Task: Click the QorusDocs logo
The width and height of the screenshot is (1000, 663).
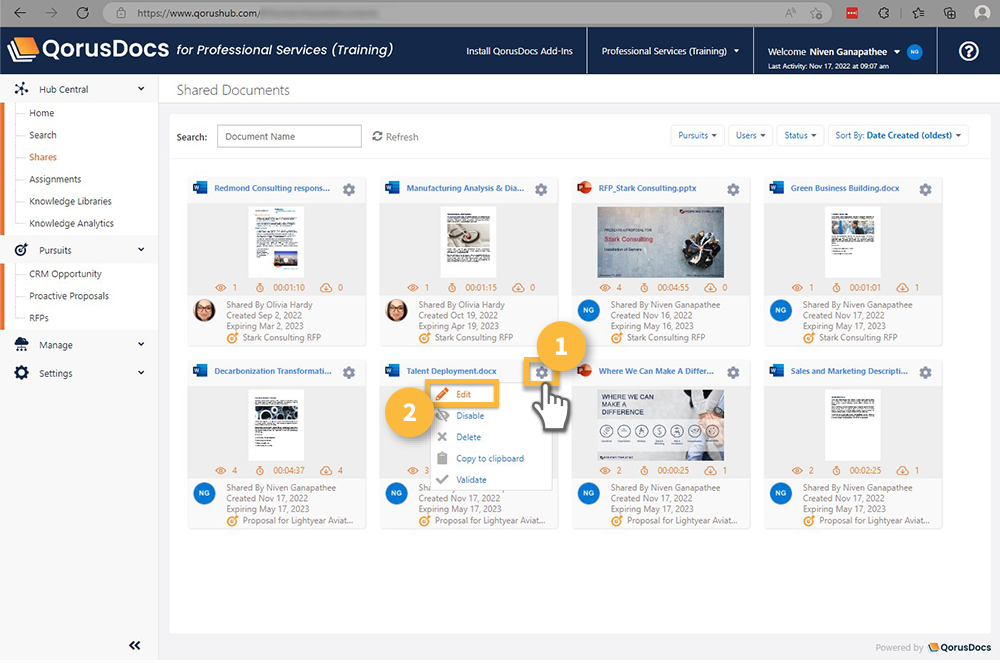Action: [88, 50]
